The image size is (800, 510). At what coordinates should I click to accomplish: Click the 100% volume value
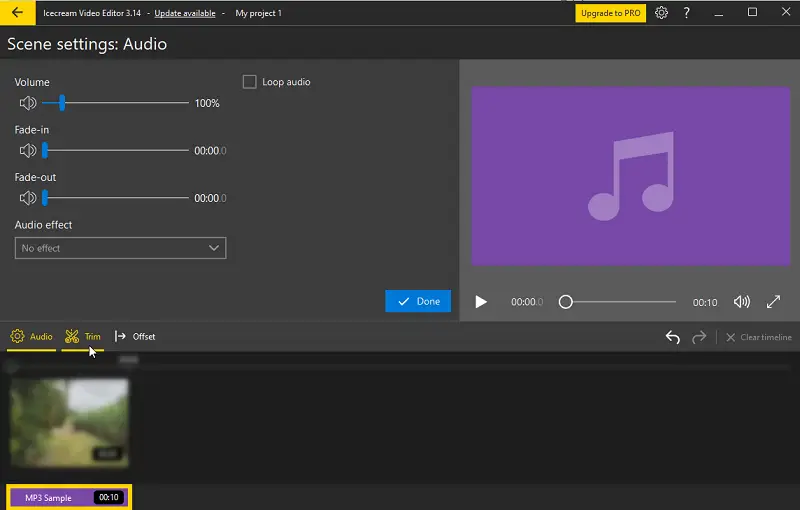point(207,103)
